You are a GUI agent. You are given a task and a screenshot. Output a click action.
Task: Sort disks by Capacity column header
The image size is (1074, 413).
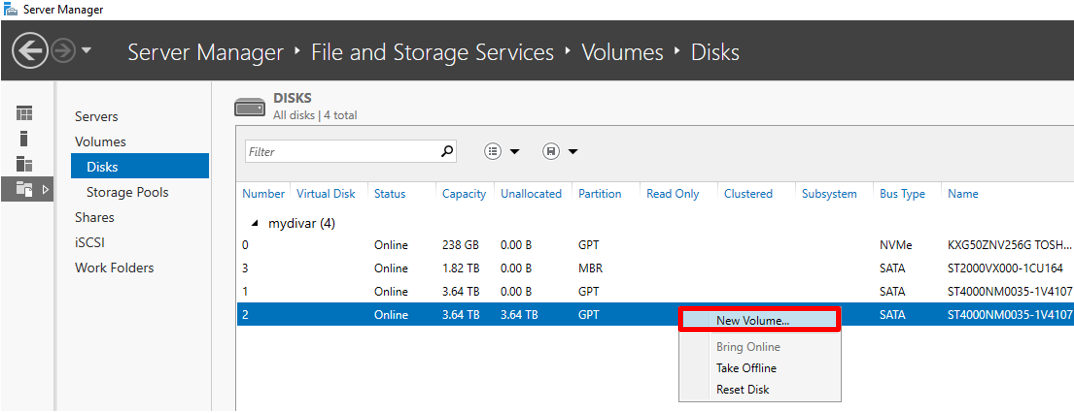click(464, 194)
